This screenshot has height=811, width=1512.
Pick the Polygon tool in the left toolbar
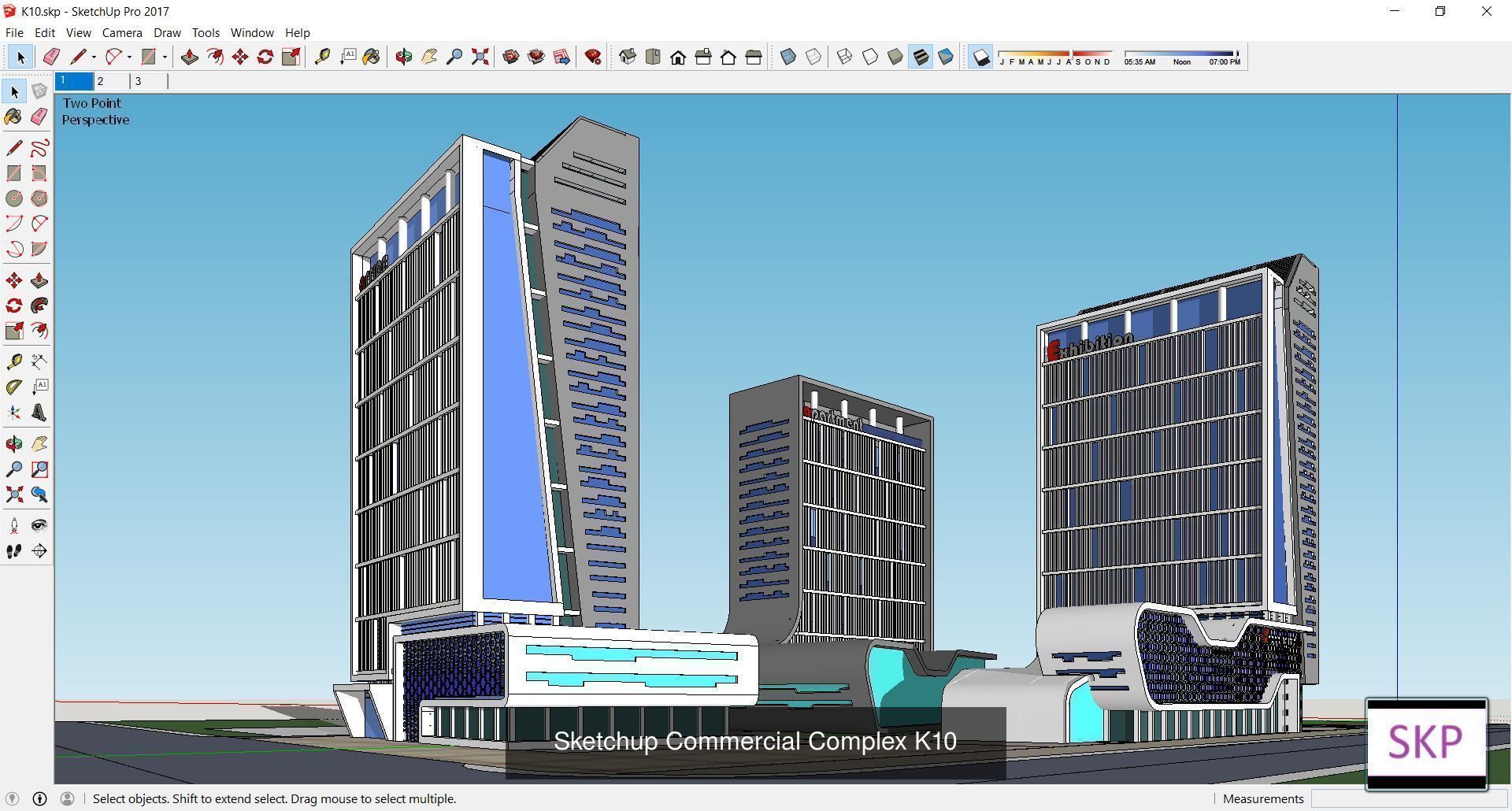click(x=39, y=198)
